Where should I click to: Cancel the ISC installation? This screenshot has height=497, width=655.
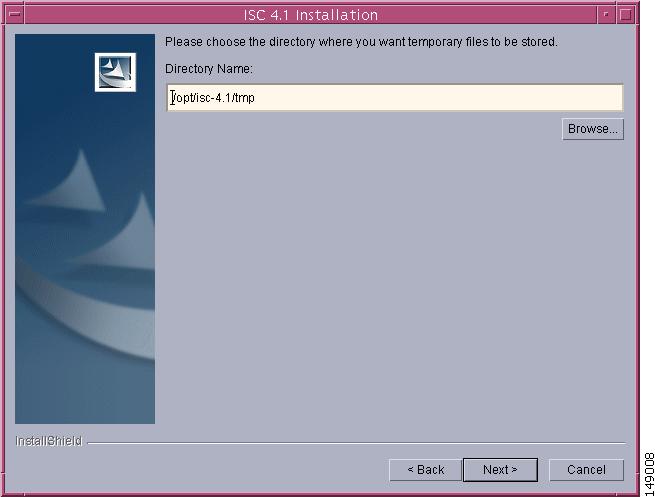(586, 470)
